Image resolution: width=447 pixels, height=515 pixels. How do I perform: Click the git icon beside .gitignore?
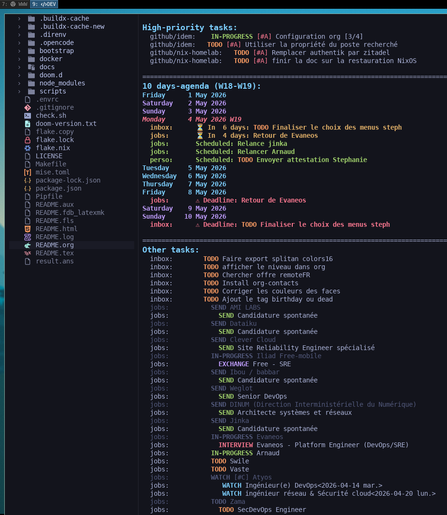click(28, 108)
